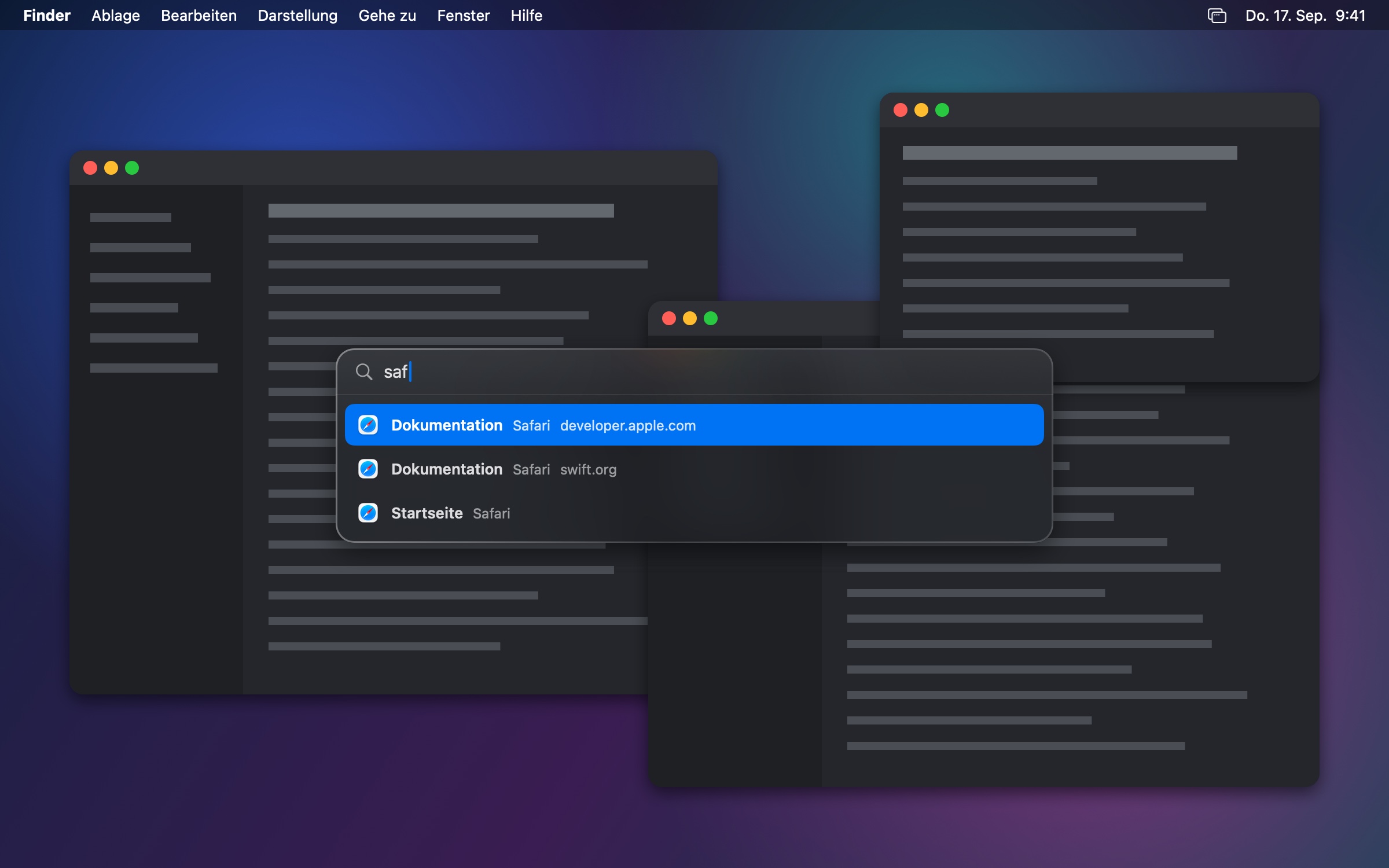Open the Gehe zu menu
This screenshot has height=868, width=1389.
pos(387,16)
